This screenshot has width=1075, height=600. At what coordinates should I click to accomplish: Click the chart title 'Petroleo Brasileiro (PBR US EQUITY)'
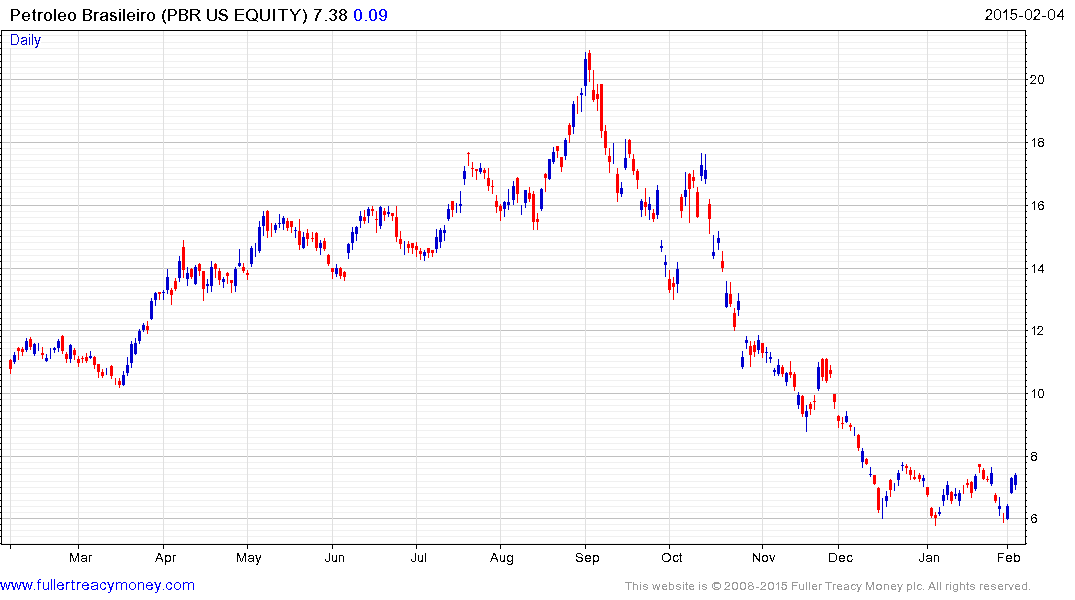[158, 15]
